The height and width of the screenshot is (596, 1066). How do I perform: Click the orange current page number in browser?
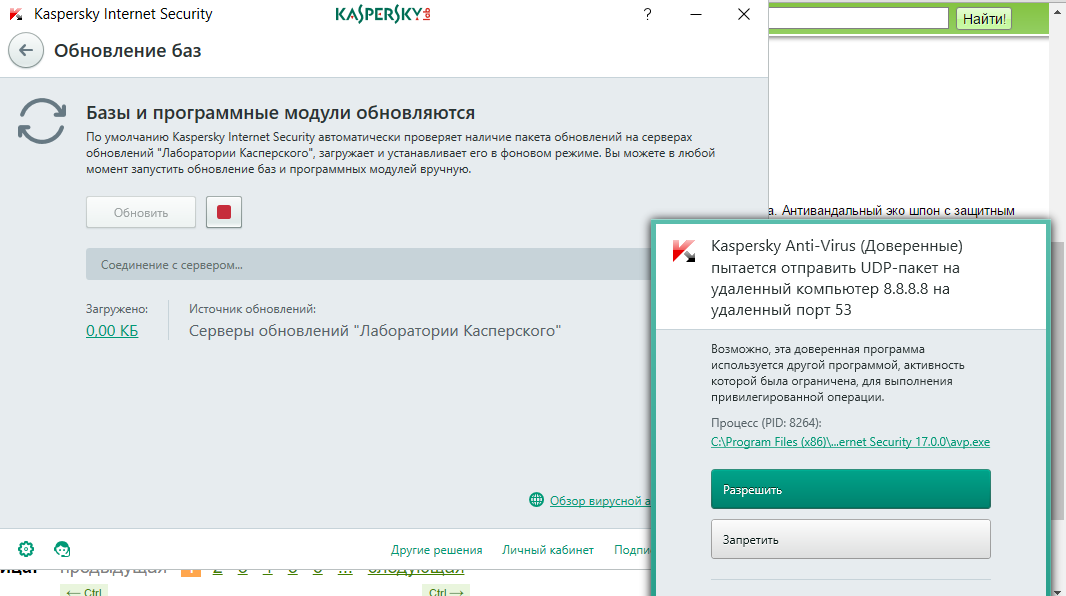(191, 572)
